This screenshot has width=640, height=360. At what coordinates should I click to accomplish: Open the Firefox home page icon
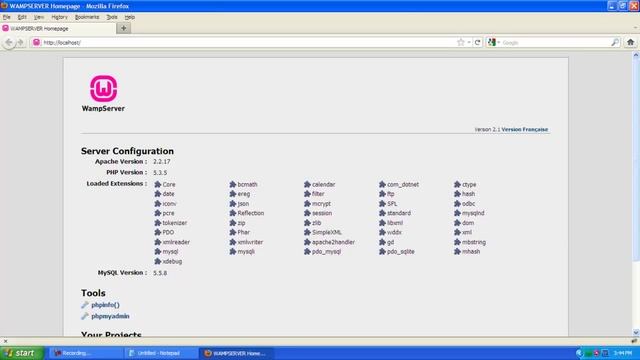tap(630, 42)
